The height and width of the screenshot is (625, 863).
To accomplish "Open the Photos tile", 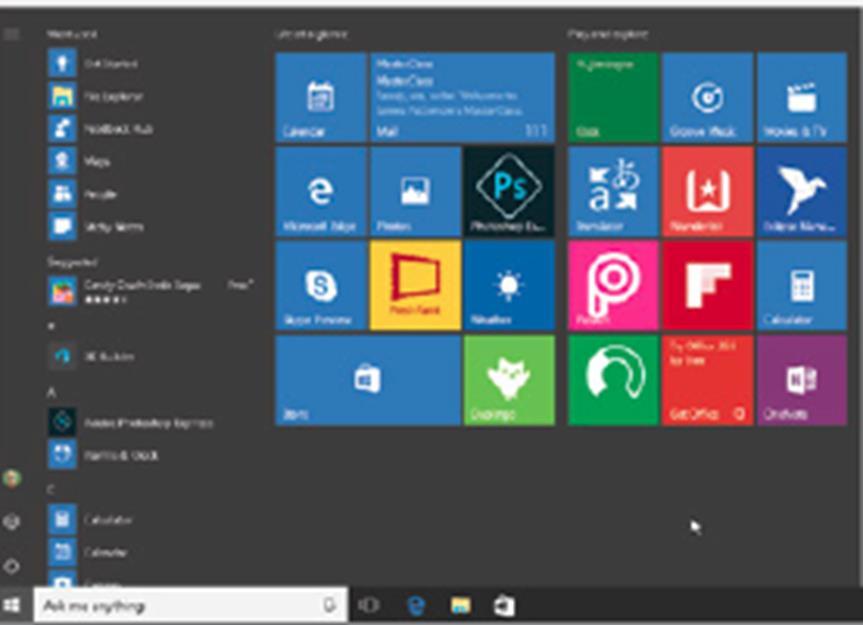I will coord(415,191).
